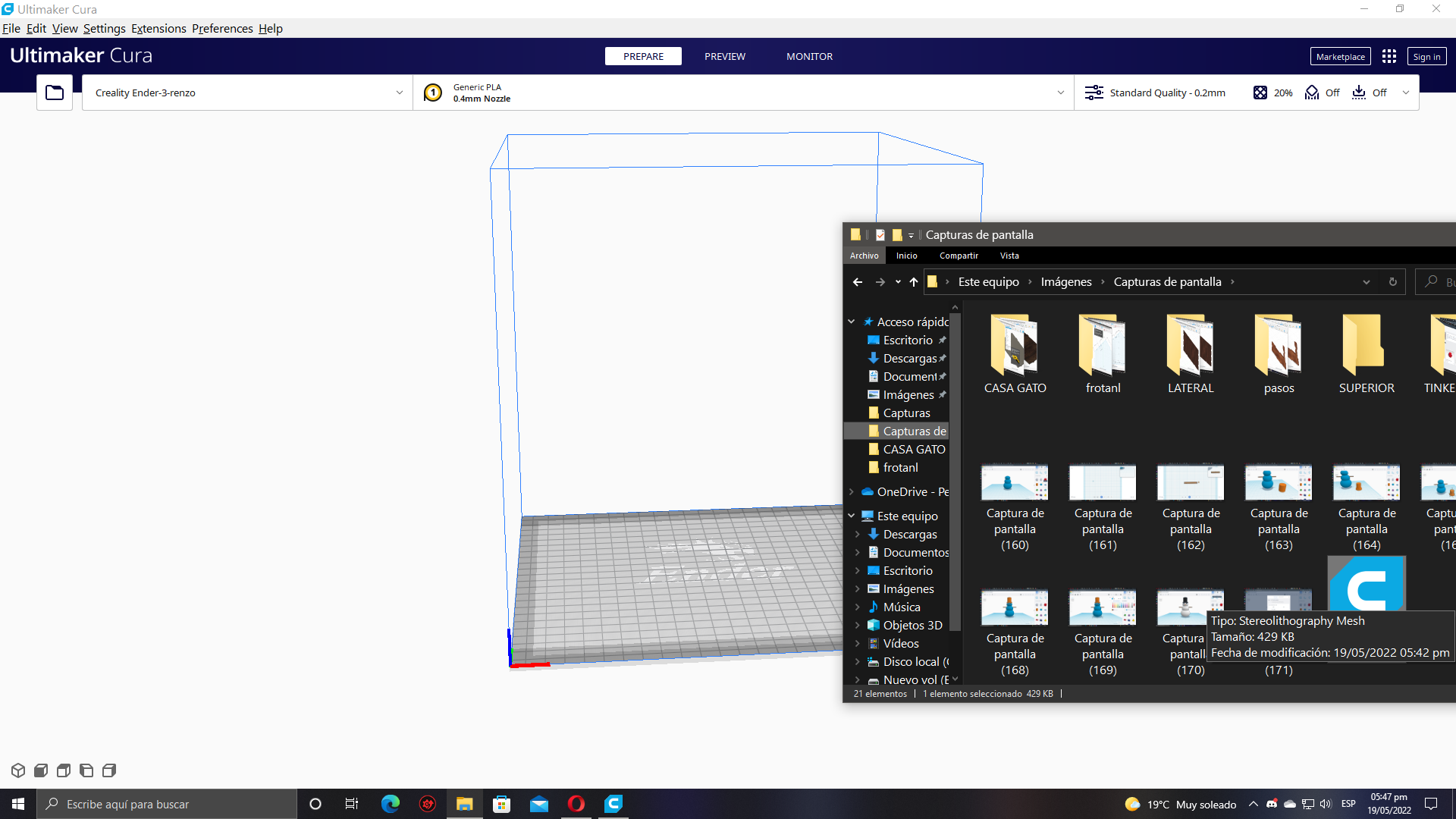Click the 3D perspective view cube icon
Viewport: 1456px width, 819px height.
click(18, 770)
